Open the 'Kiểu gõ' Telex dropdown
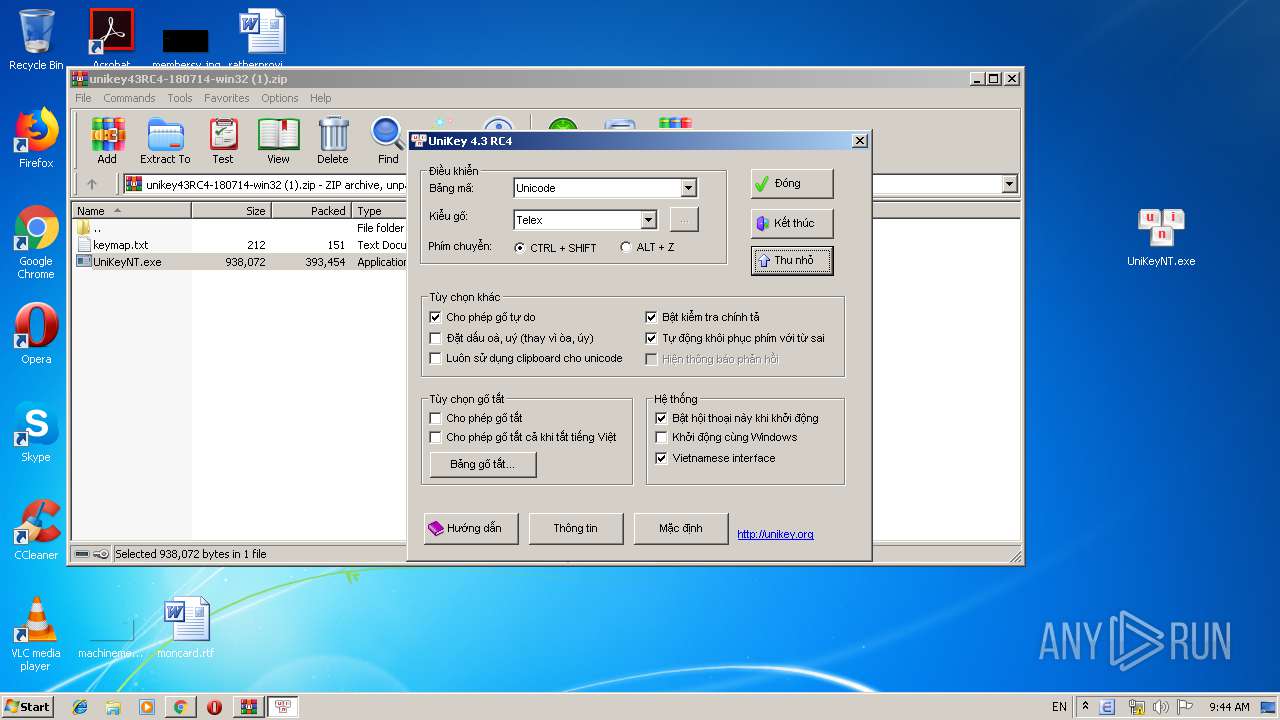Screen dimensions: 1280x720 pos(648,220)
